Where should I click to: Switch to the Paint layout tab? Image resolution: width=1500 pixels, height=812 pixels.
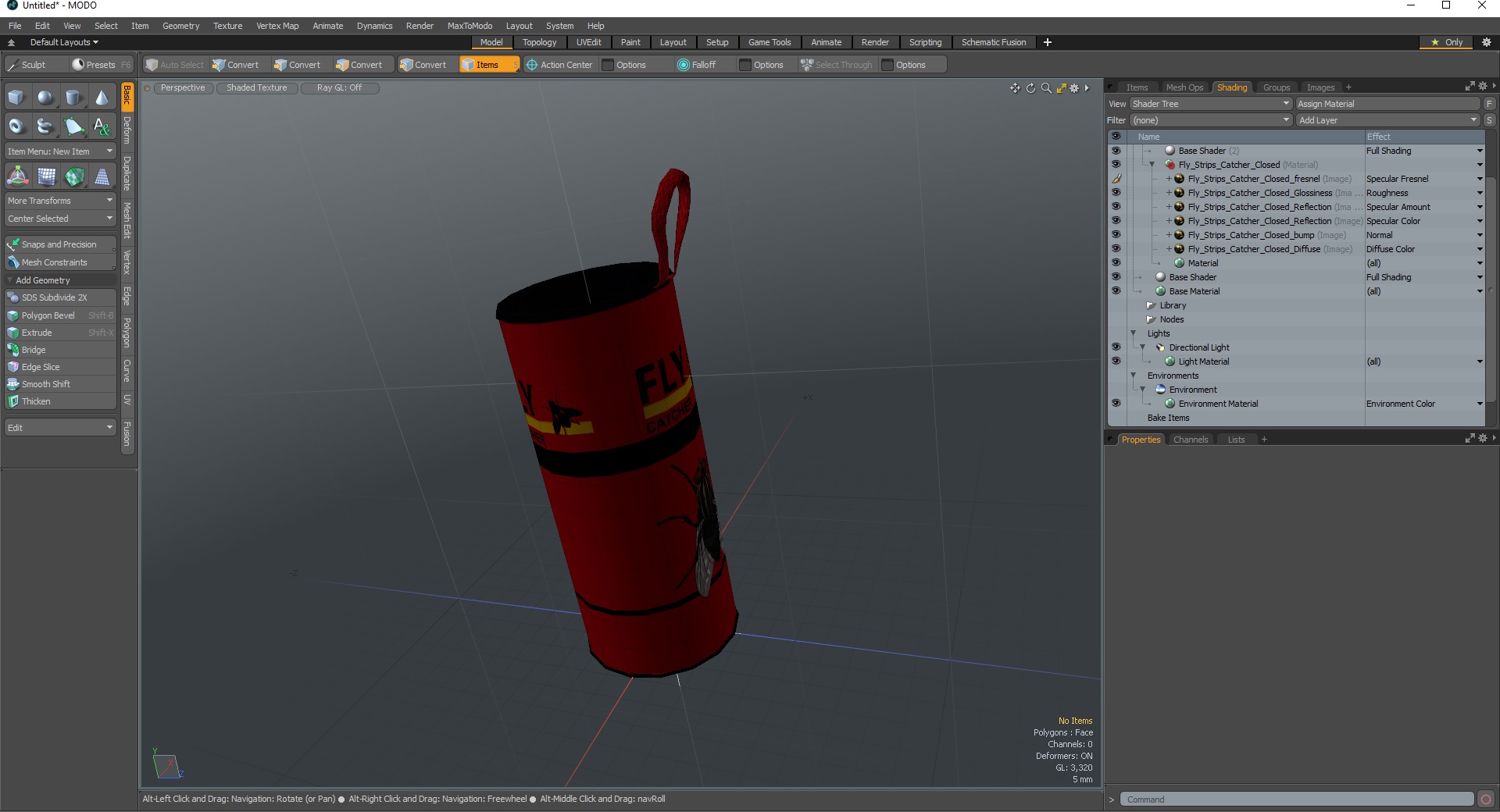pos(630,42)
